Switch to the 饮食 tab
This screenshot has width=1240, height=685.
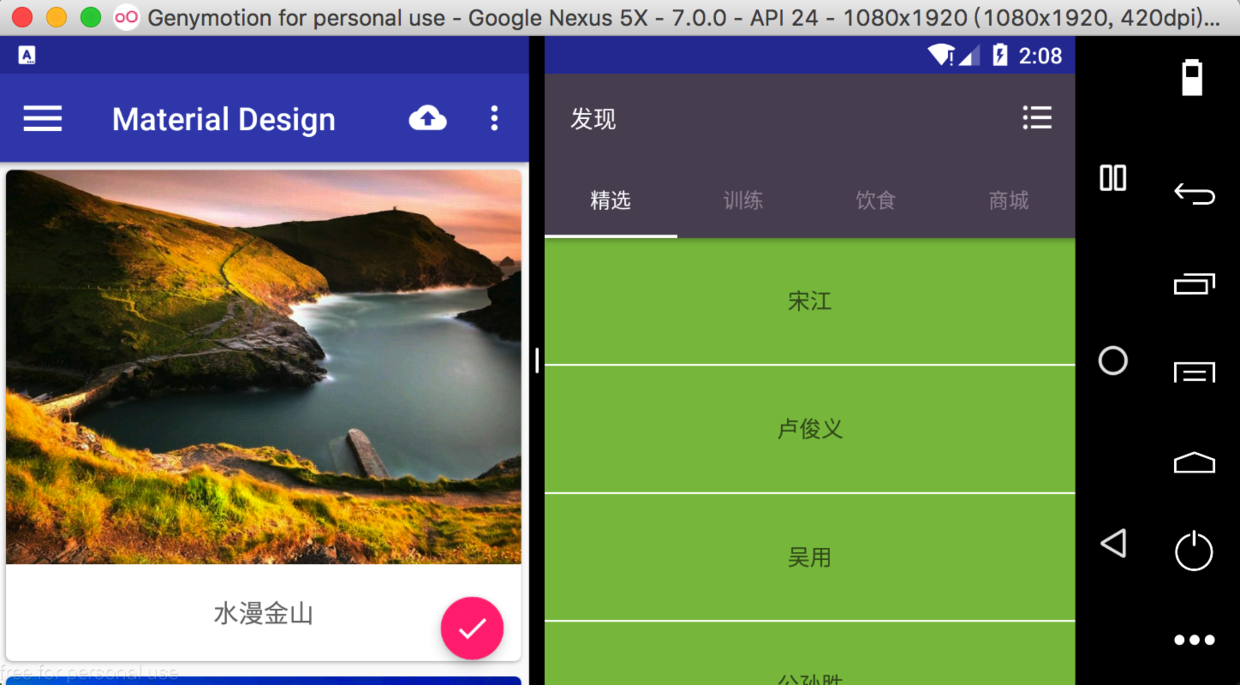[x=876, y=200]
